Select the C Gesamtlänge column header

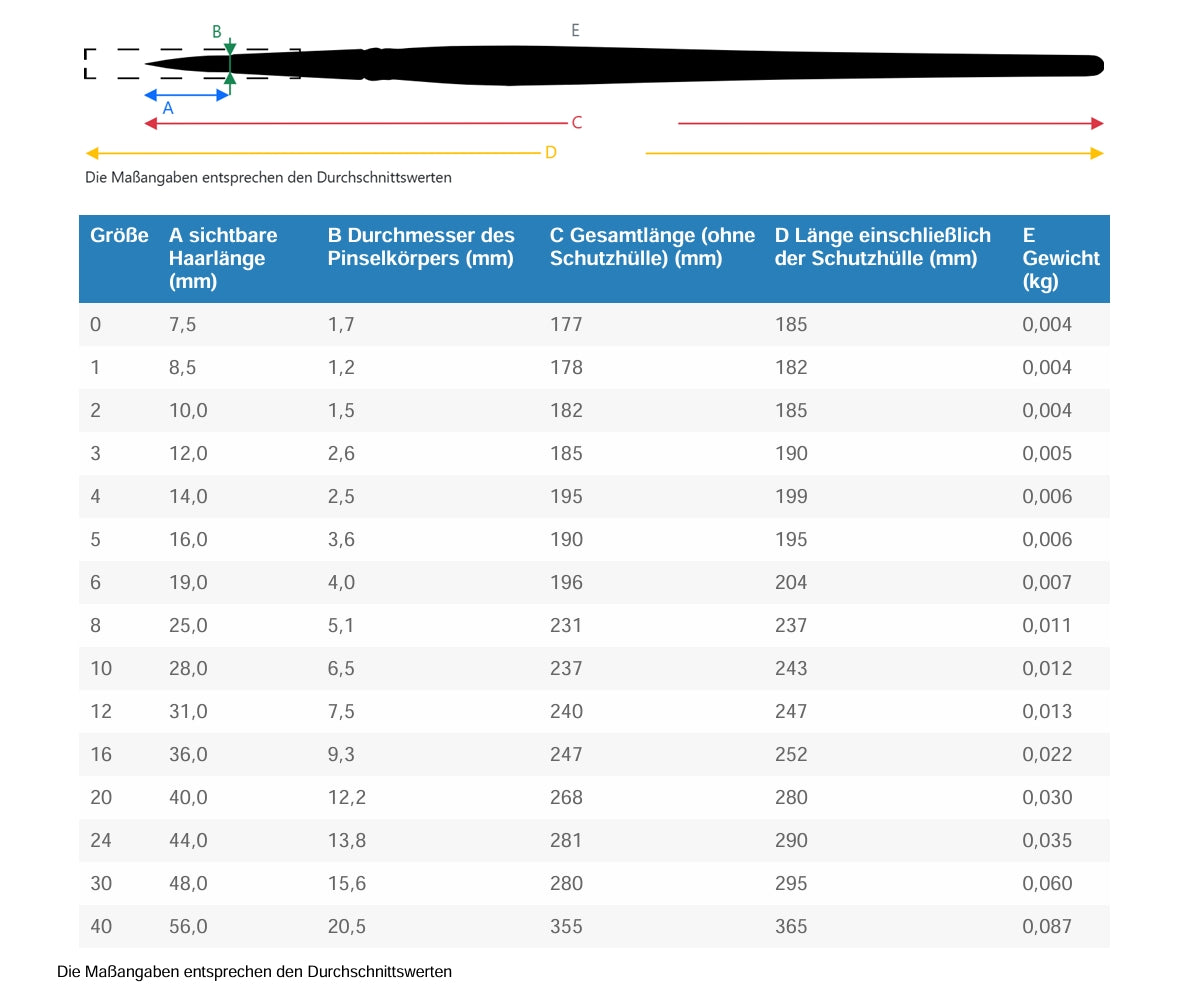coord(651,247)
